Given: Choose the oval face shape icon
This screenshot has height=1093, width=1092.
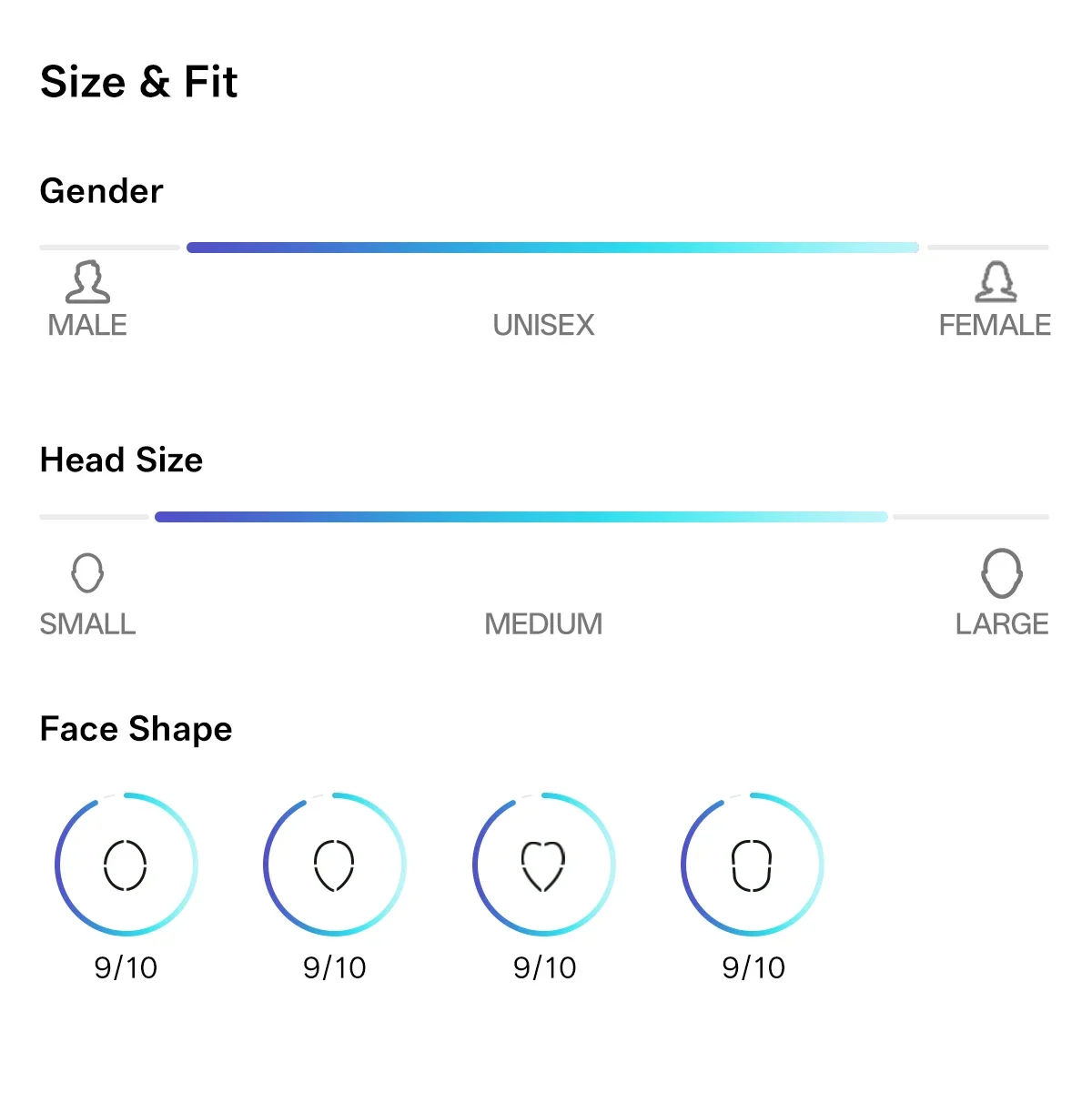Looking at the screenshot, I should [x=126, y=865].
